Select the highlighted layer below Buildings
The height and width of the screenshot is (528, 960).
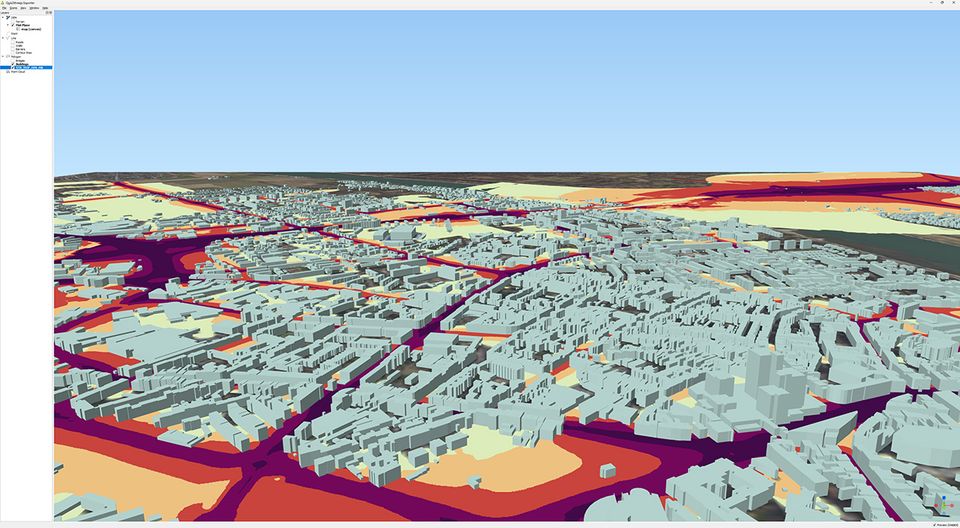tap(30, 67)
